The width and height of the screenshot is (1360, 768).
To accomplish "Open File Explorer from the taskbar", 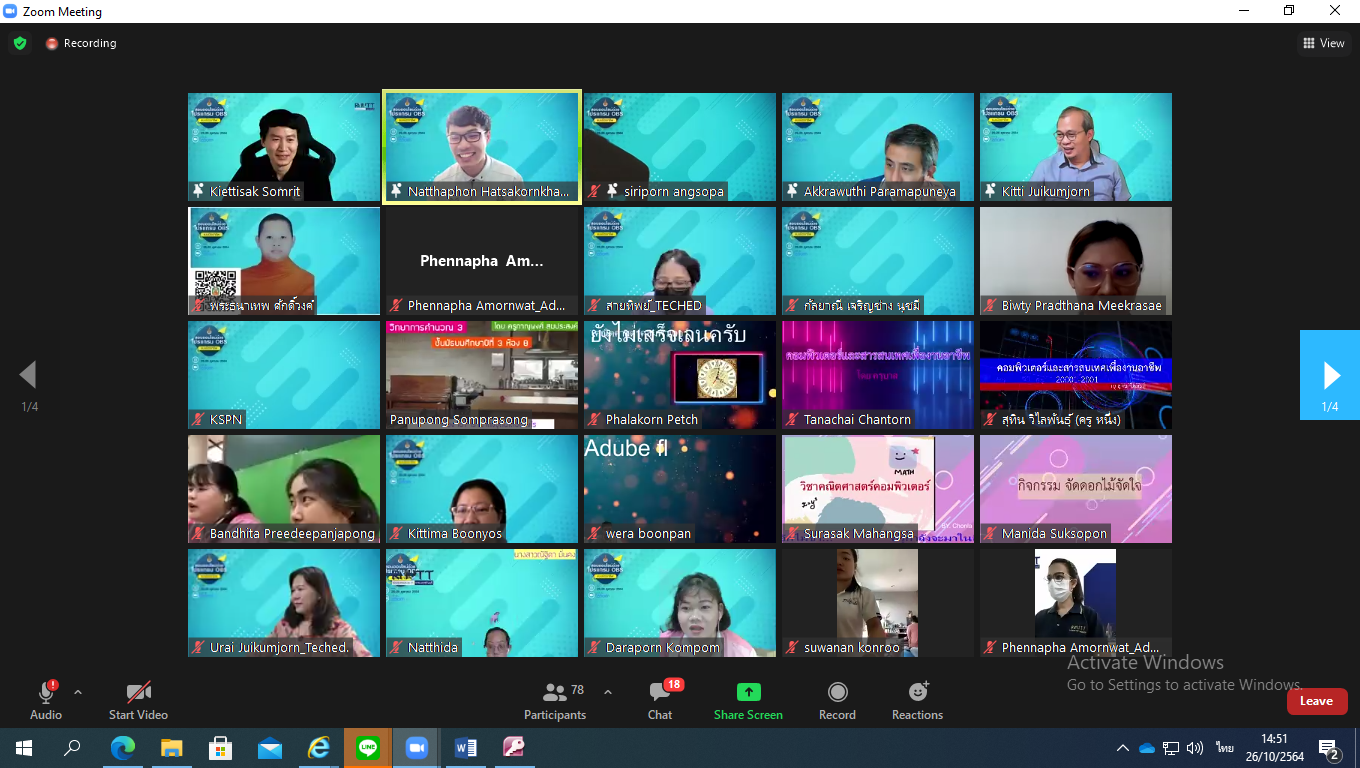I will click(171, 748).
